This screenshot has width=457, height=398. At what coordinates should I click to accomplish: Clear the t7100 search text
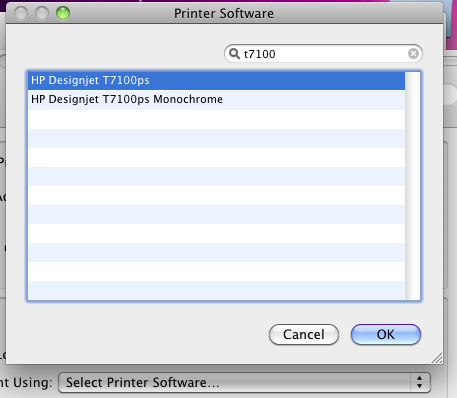click(413, 53)
